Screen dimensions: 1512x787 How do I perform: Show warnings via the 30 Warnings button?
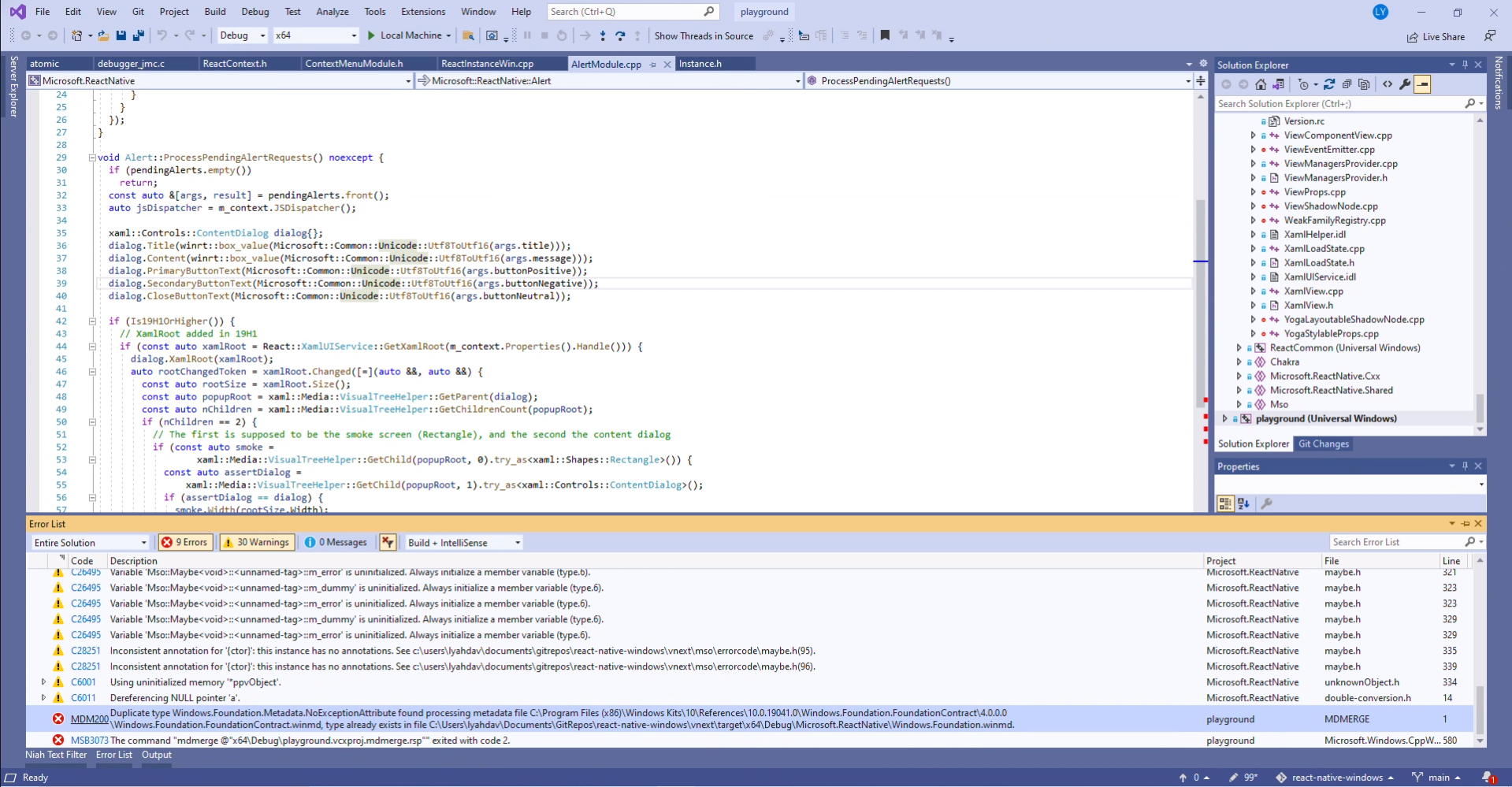click(x=256, y=542)
